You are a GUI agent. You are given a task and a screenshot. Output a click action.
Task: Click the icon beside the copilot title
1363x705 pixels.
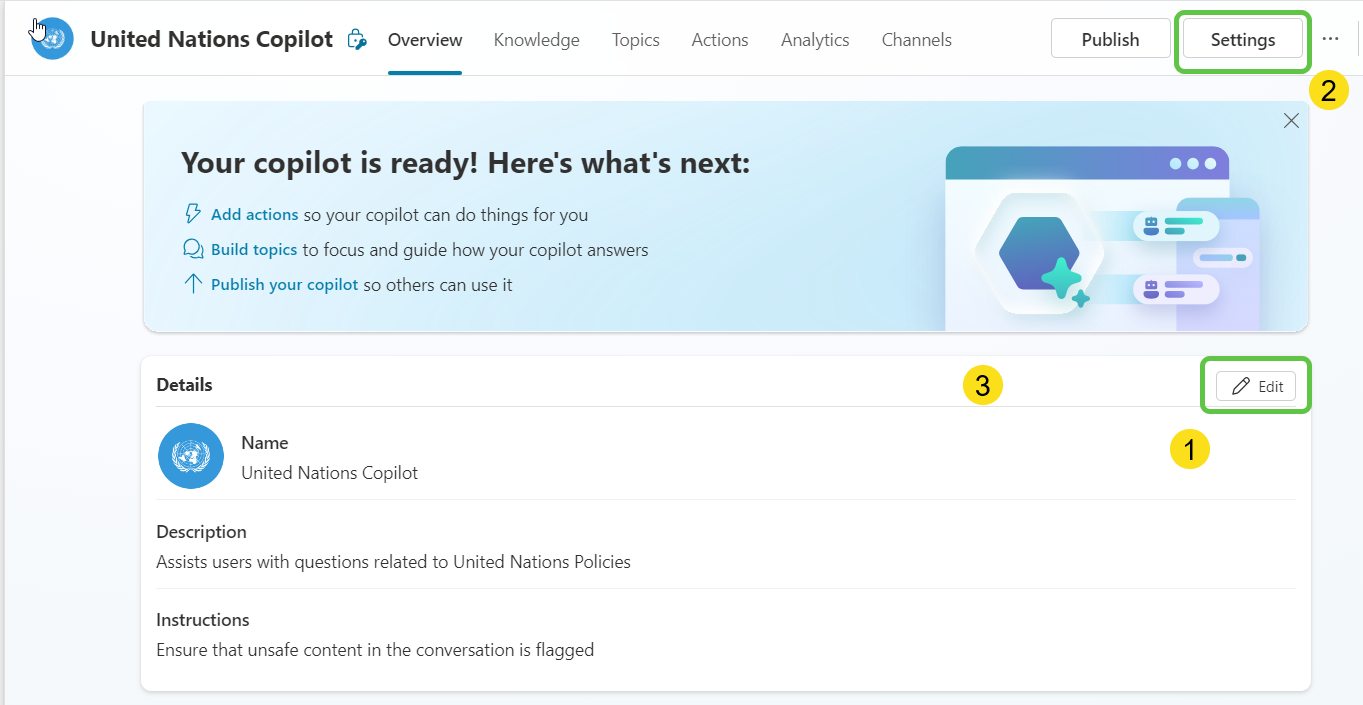[x=357, y=40]
